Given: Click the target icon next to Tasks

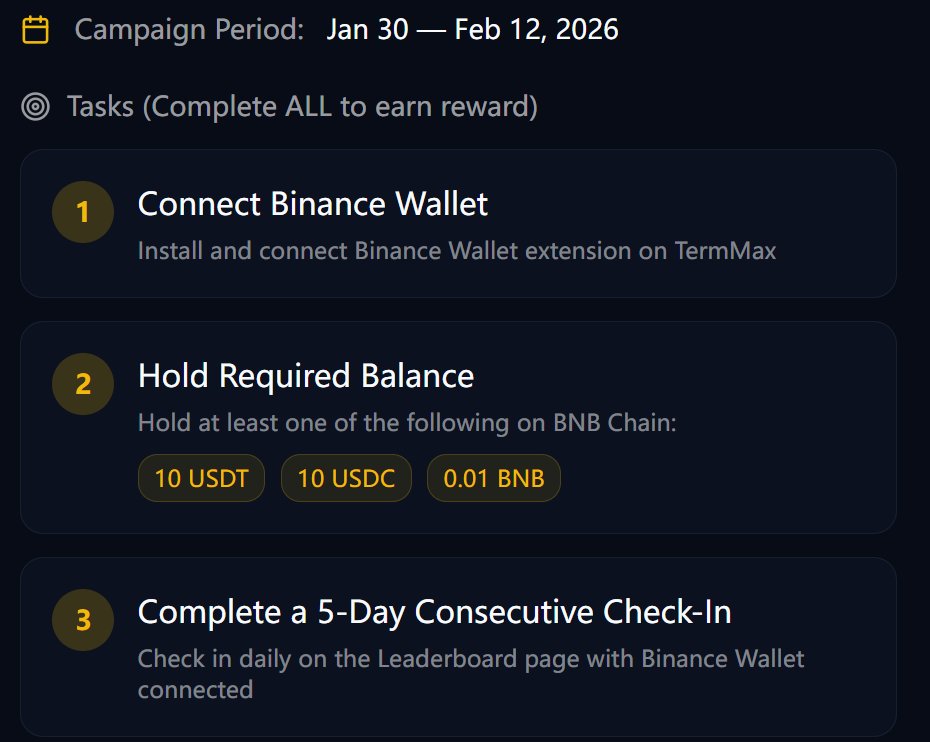Looking at the screenshot, I should [36, 107].
